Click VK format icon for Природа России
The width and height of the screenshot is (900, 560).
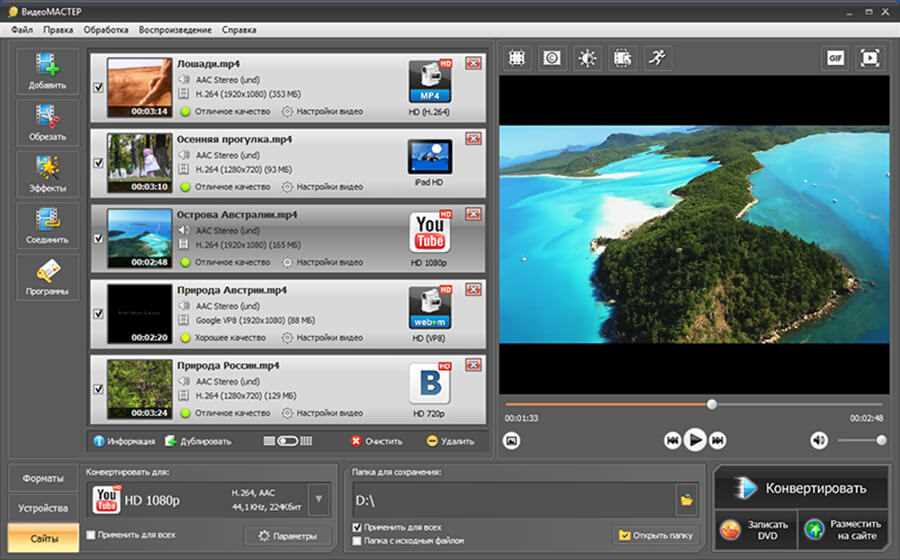[x=430, y=383]
